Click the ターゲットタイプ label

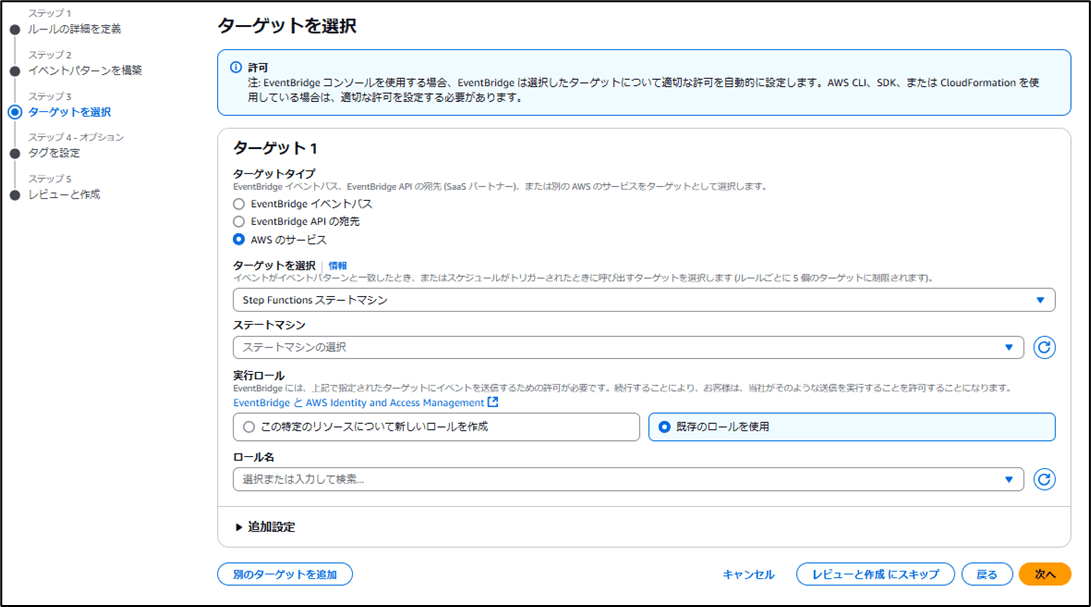pyautogui.click(x=274, y=173)
